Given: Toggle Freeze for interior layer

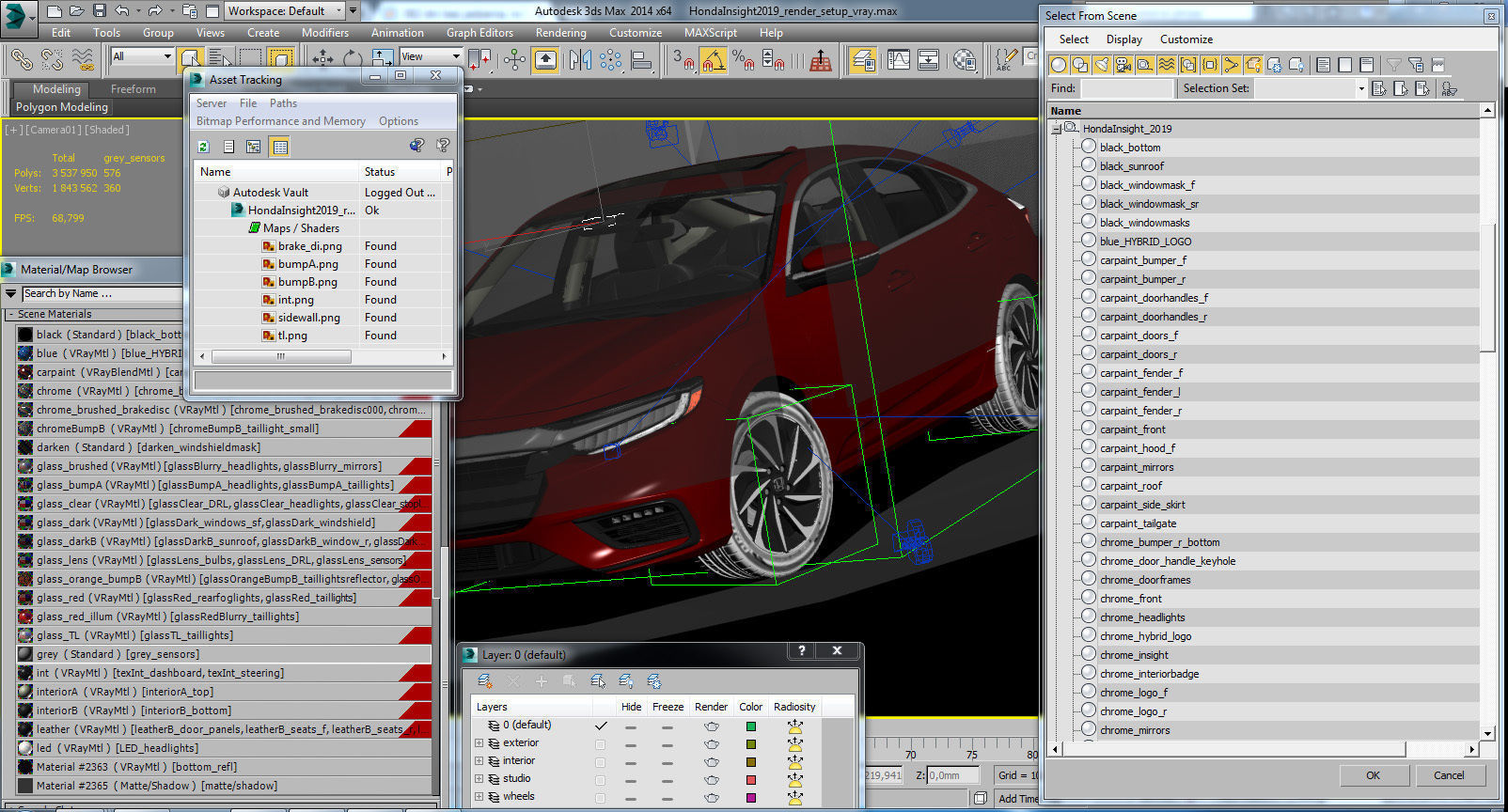Looking at the screenshot, I should pos(668,762).
